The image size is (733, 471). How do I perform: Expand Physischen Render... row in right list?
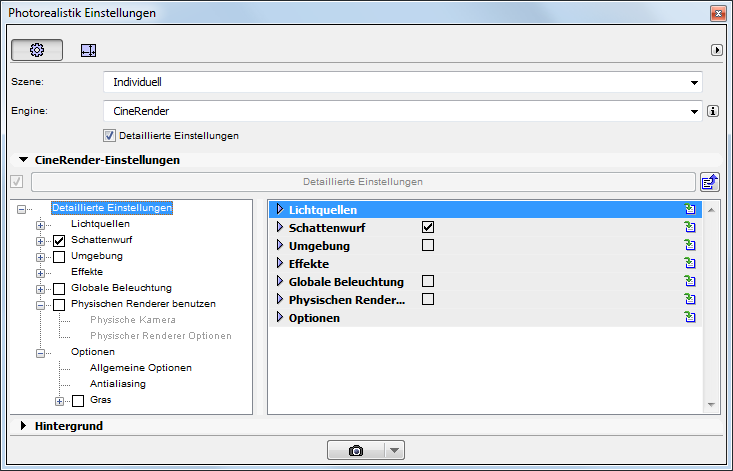point(280,299)
